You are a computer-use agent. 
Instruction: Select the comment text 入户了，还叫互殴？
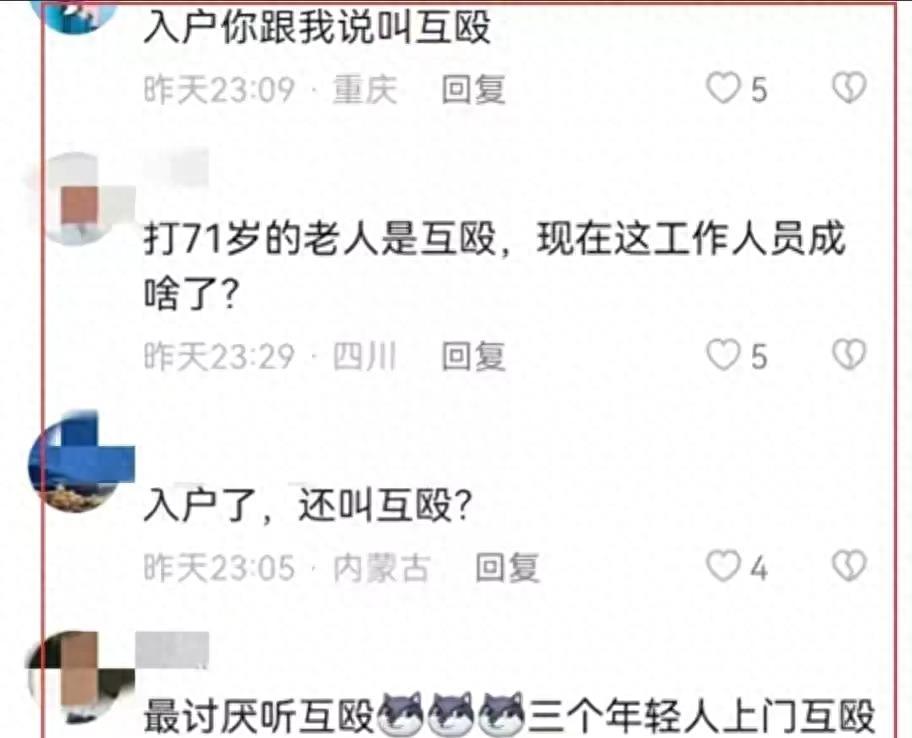pyautogui.click(x=307, y=505)
